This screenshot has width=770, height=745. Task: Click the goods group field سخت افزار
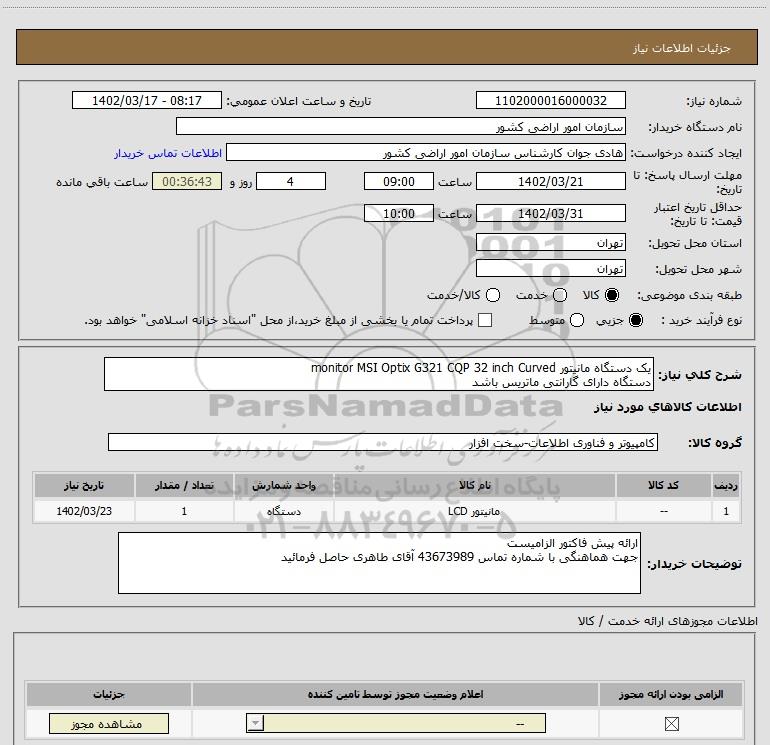[383, 442]
